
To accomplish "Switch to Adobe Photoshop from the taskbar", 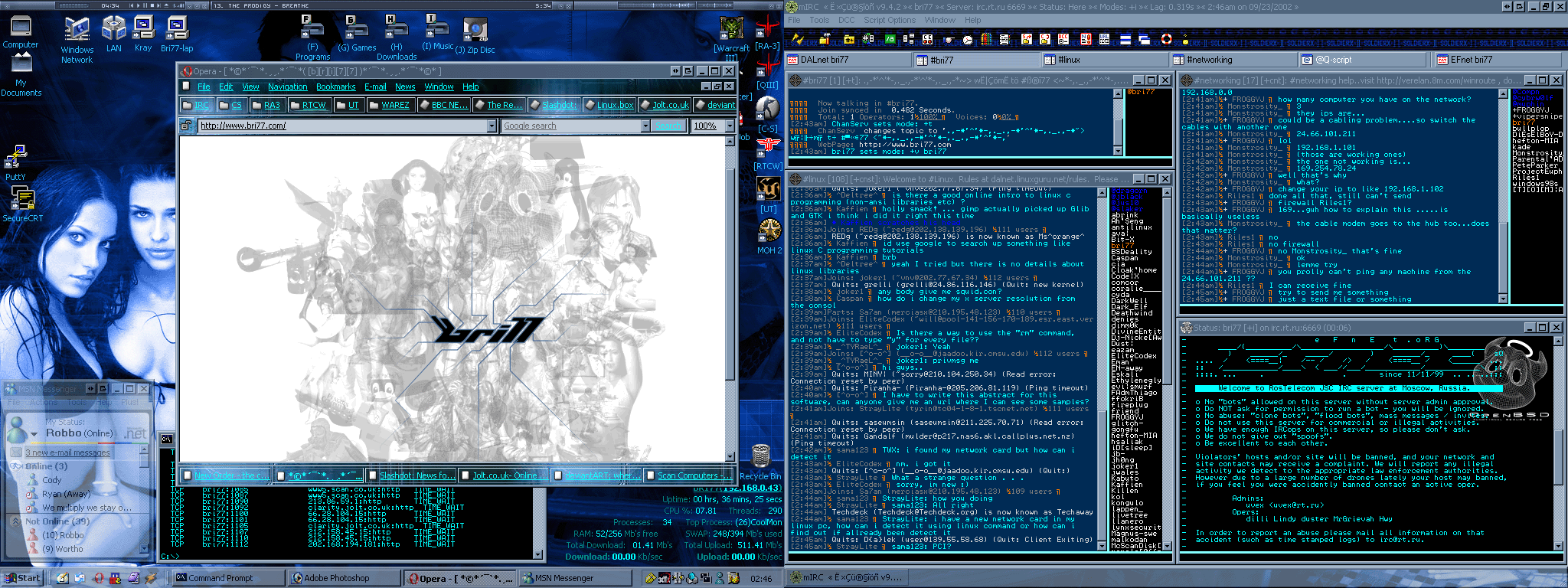I will tap(345, 578).
